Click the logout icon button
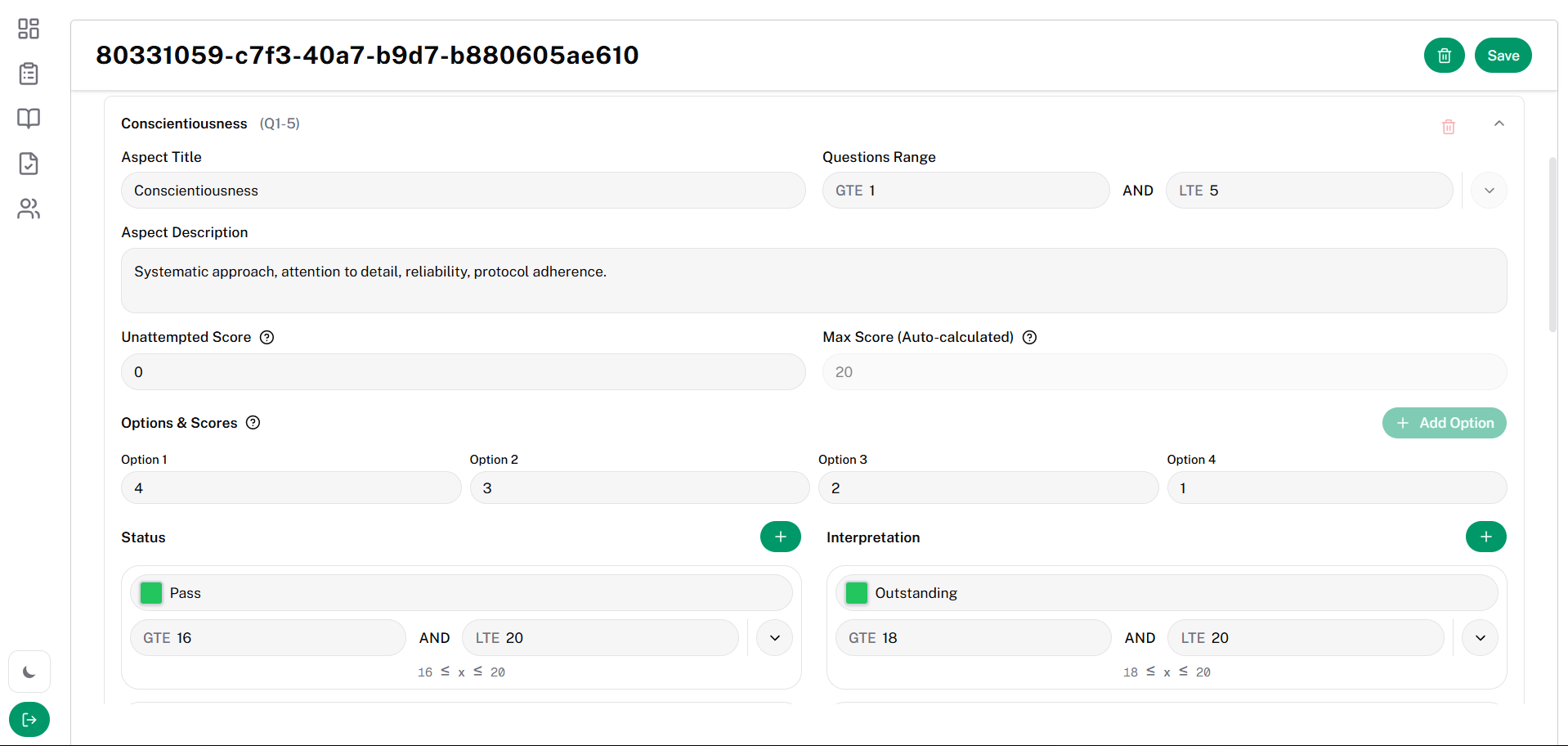 click(29, 720)
